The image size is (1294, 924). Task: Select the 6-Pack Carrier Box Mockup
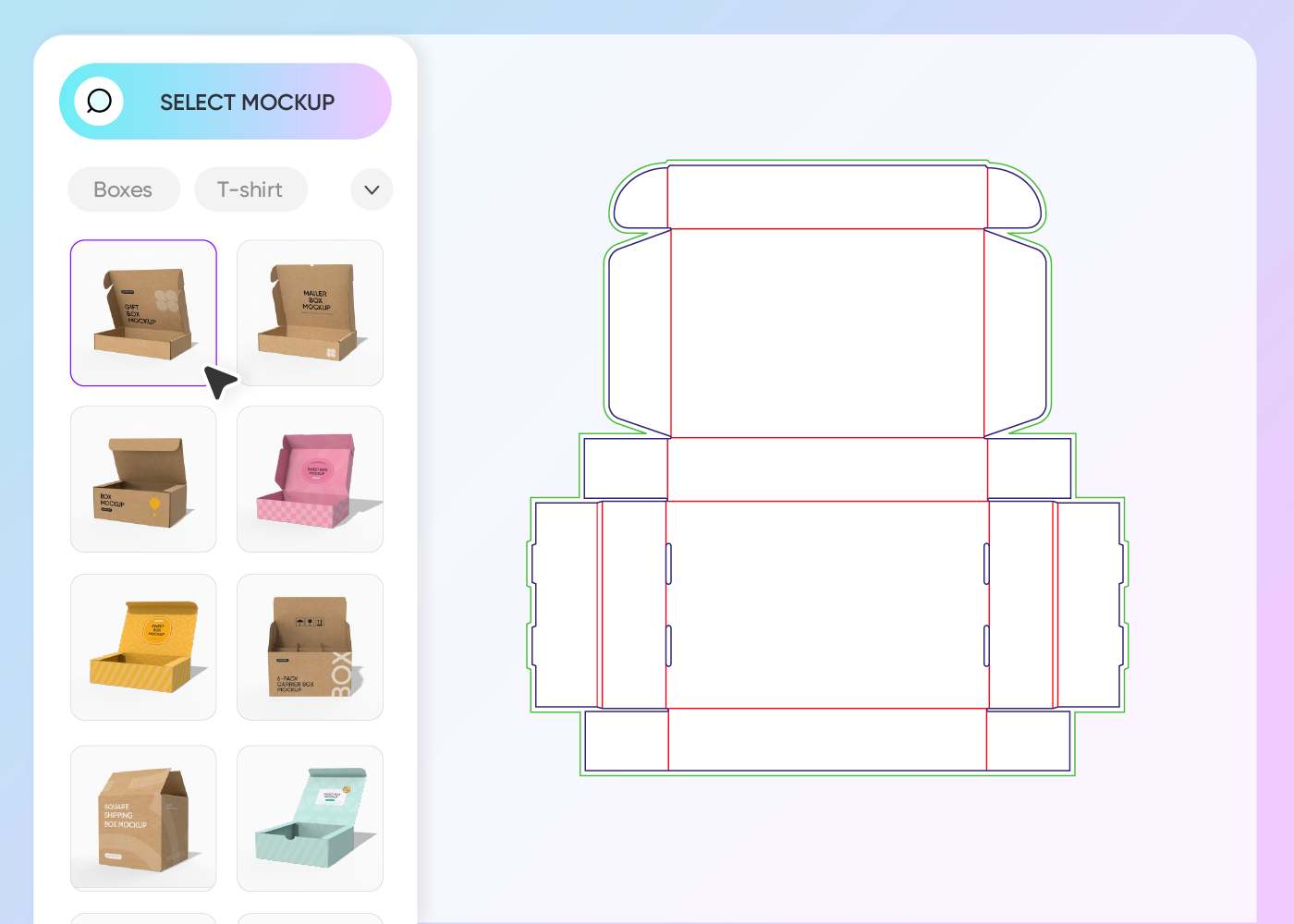(310, 646)
